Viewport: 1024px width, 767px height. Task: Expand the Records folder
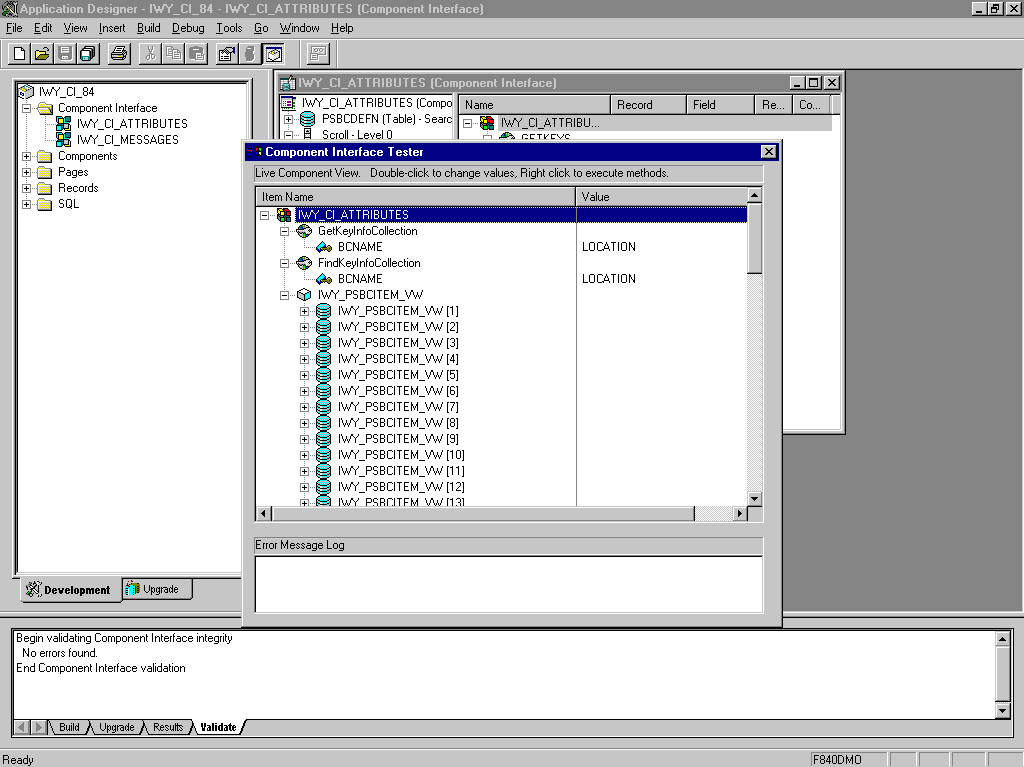[x=26, y=188]
